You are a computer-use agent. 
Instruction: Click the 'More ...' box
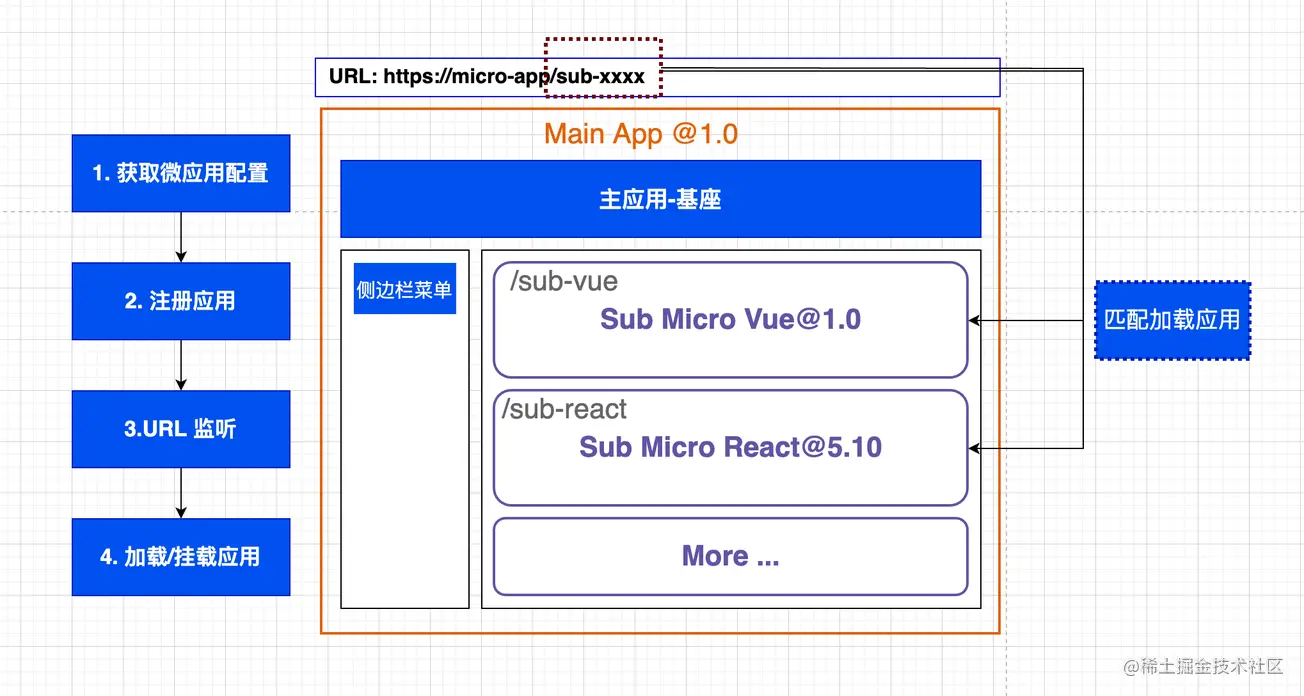tap(730, 556)
